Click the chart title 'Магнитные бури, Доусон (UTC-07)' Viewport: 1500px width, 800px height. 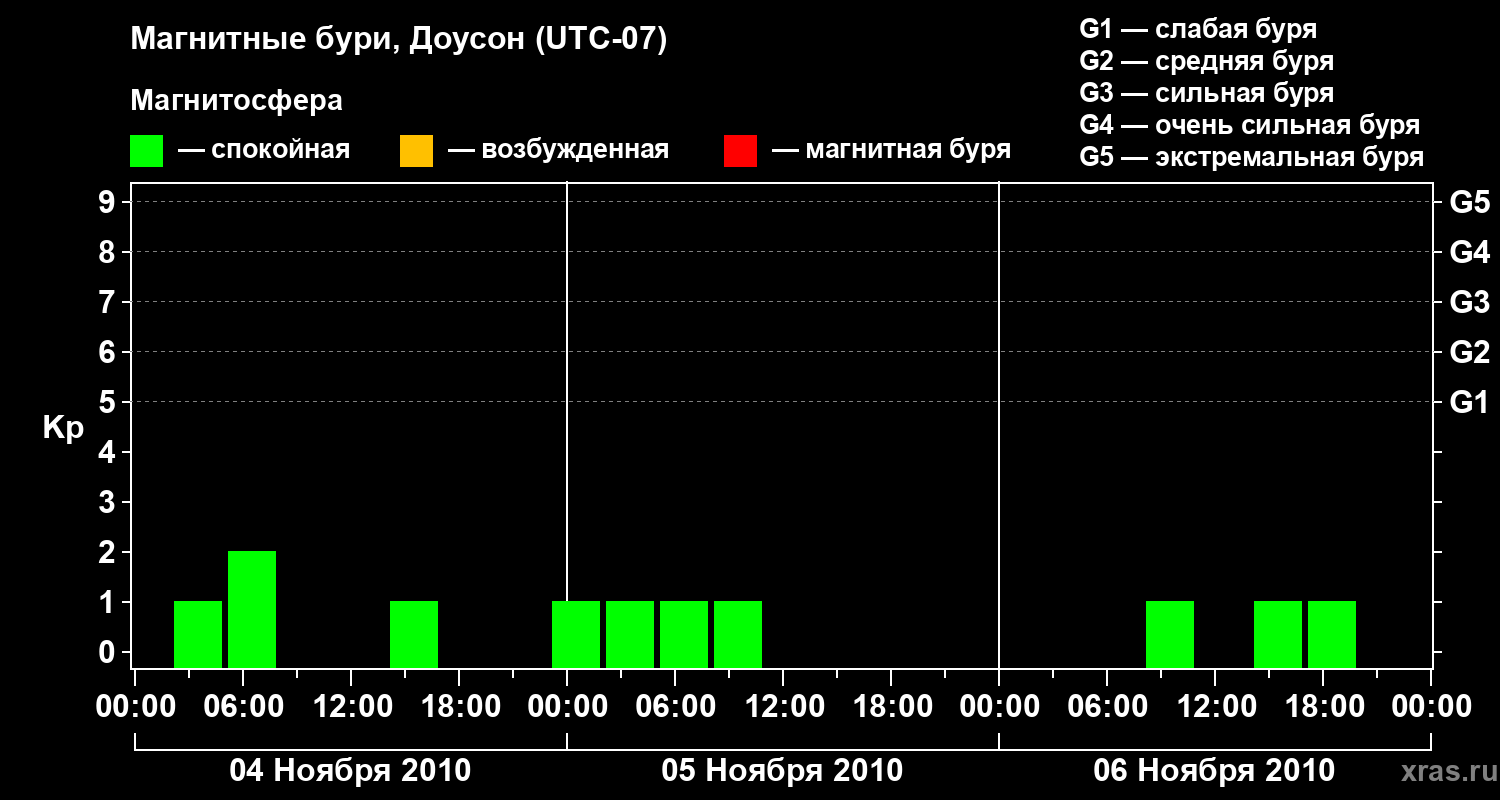[398, 41]
